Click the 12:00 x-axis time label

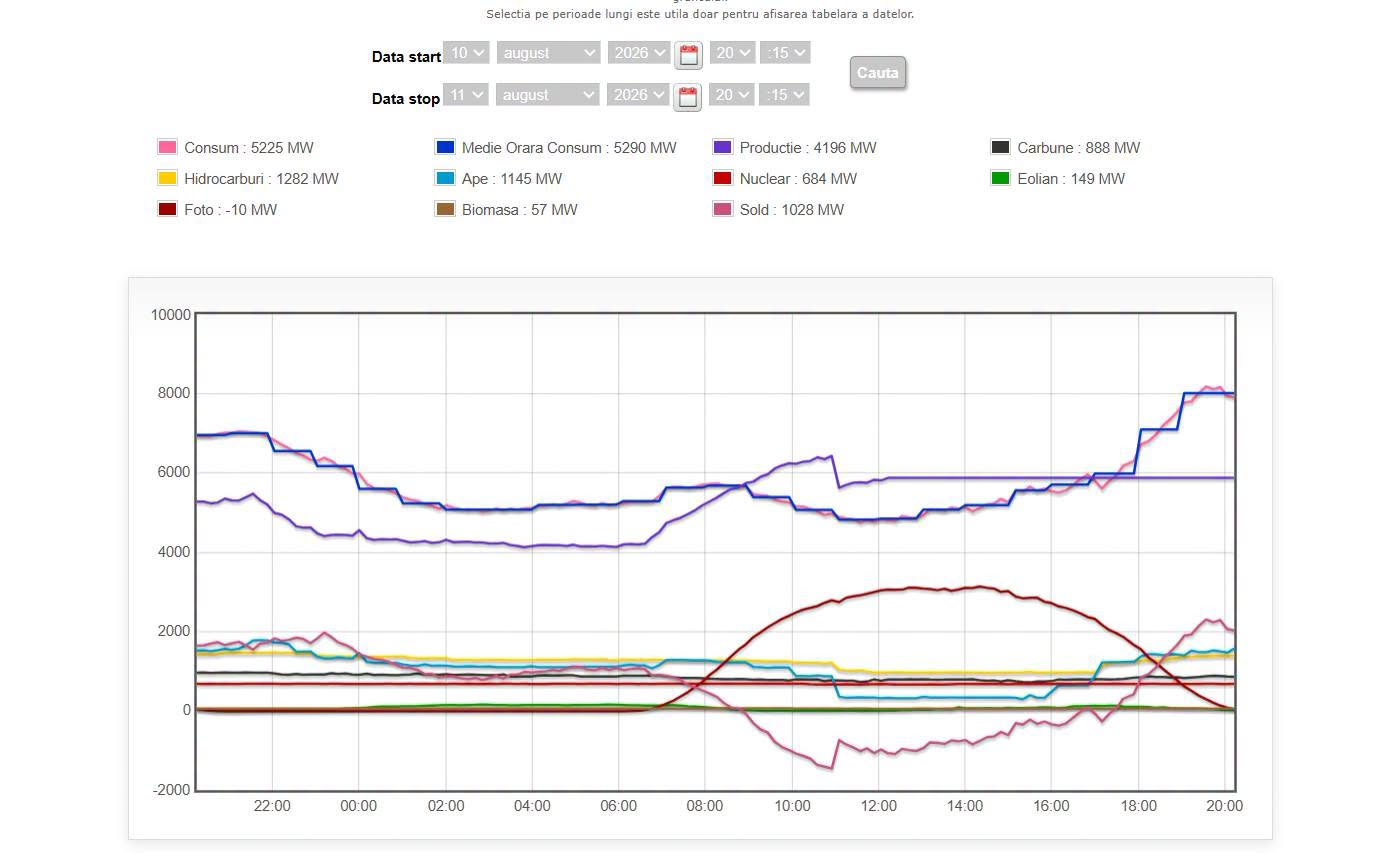(x=879, y=806)
